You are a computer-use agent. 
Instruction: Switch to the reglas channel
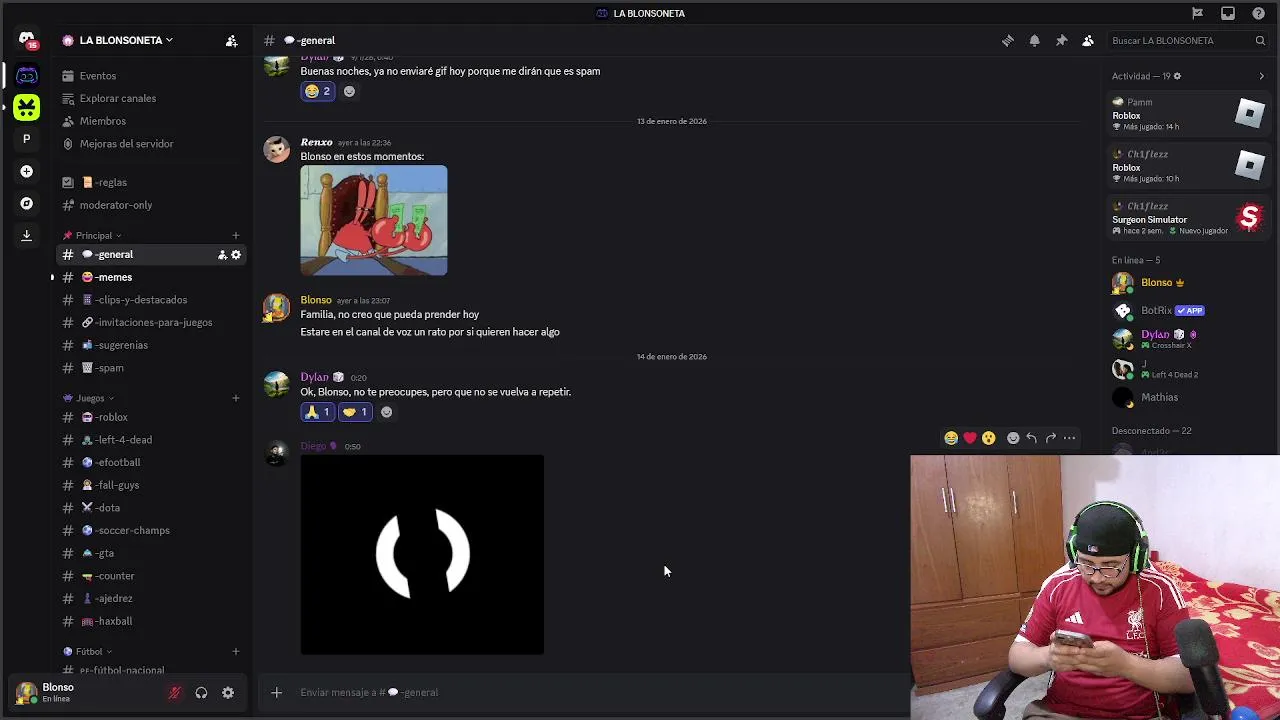pyautogui.click(x=150, y=183)
